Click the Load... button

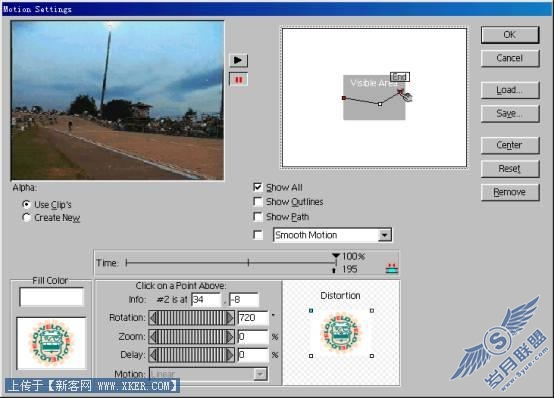coord(510,90)
